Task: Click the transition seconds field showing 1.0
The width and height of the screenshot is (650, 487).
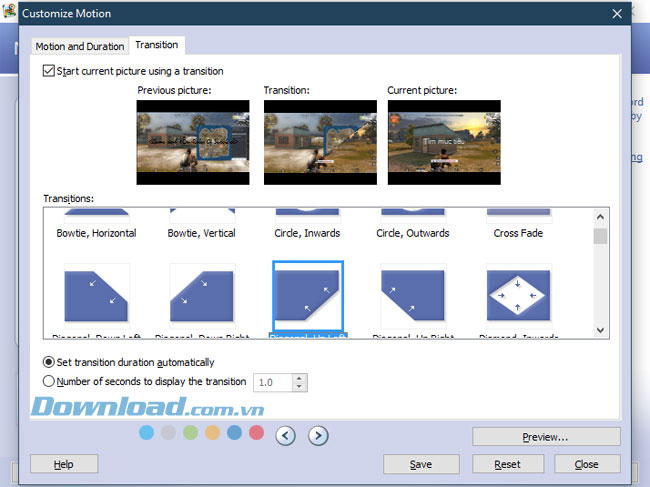Action: pos(274,383)
